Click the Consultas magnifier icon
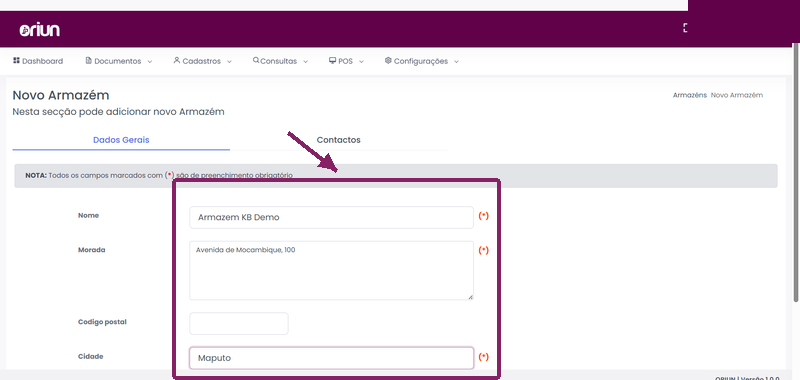 coord(256,60)
